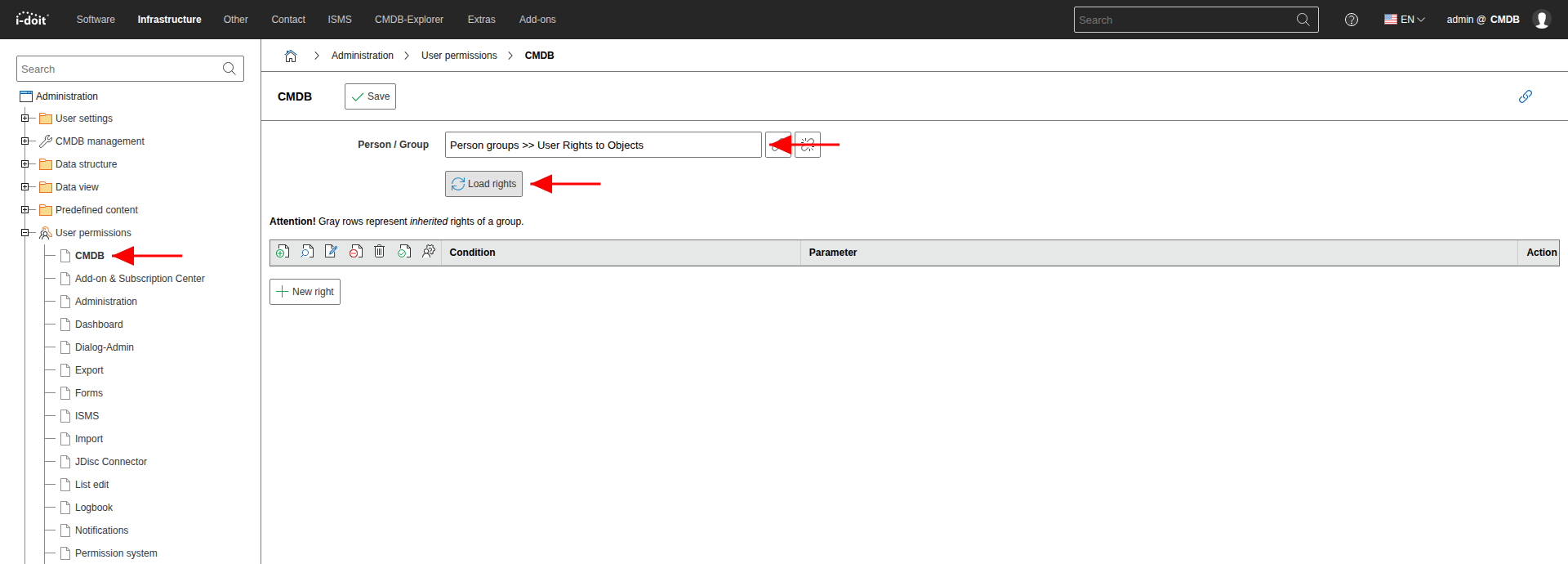Select Administration under User permissions
Image resolution: width=1568 pixels, height=564 pixels.
click(x=106, y=302)
